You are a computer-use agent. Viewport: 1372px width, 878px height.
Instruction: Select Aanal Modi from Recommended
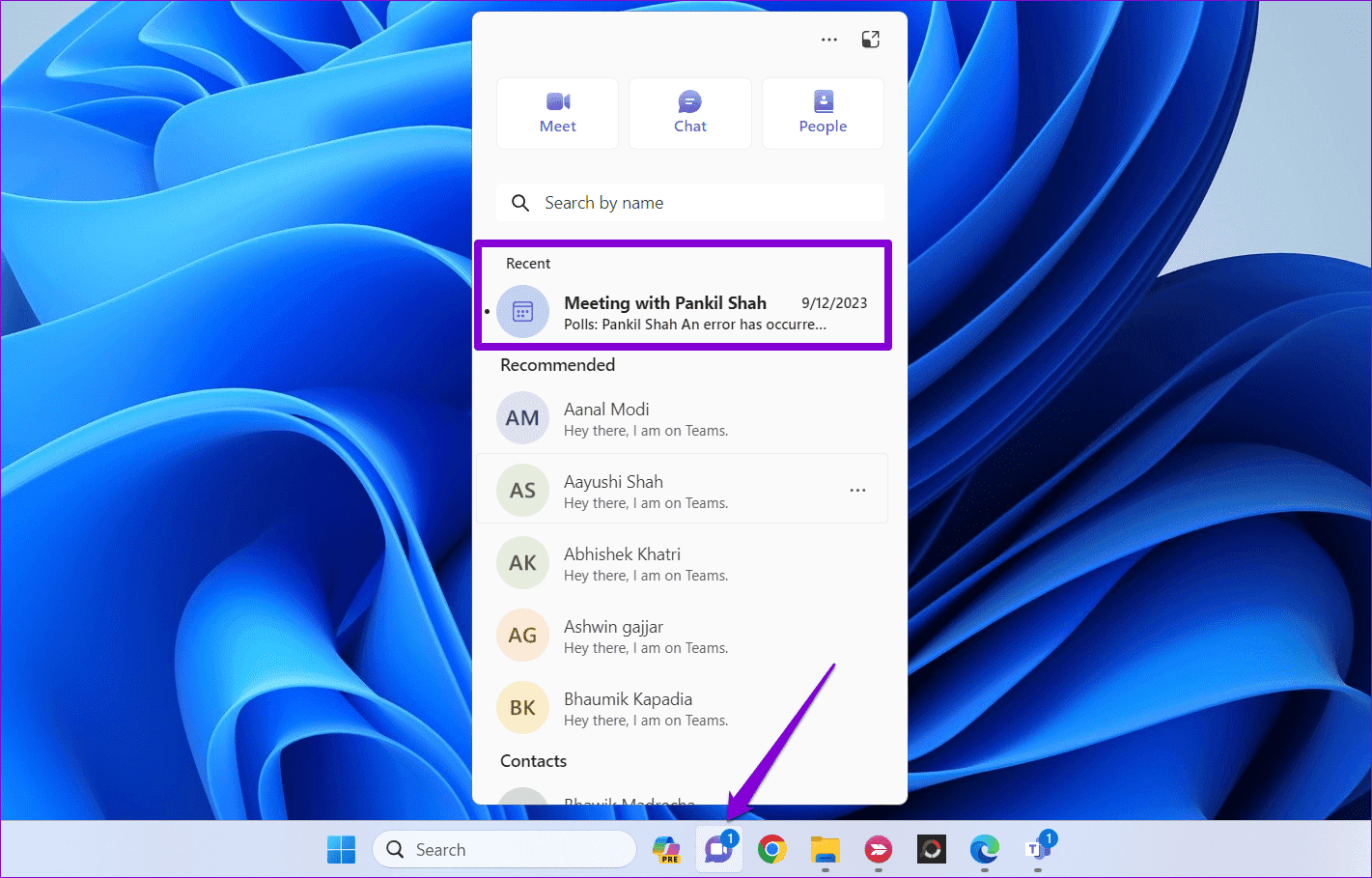click(606, 418)
